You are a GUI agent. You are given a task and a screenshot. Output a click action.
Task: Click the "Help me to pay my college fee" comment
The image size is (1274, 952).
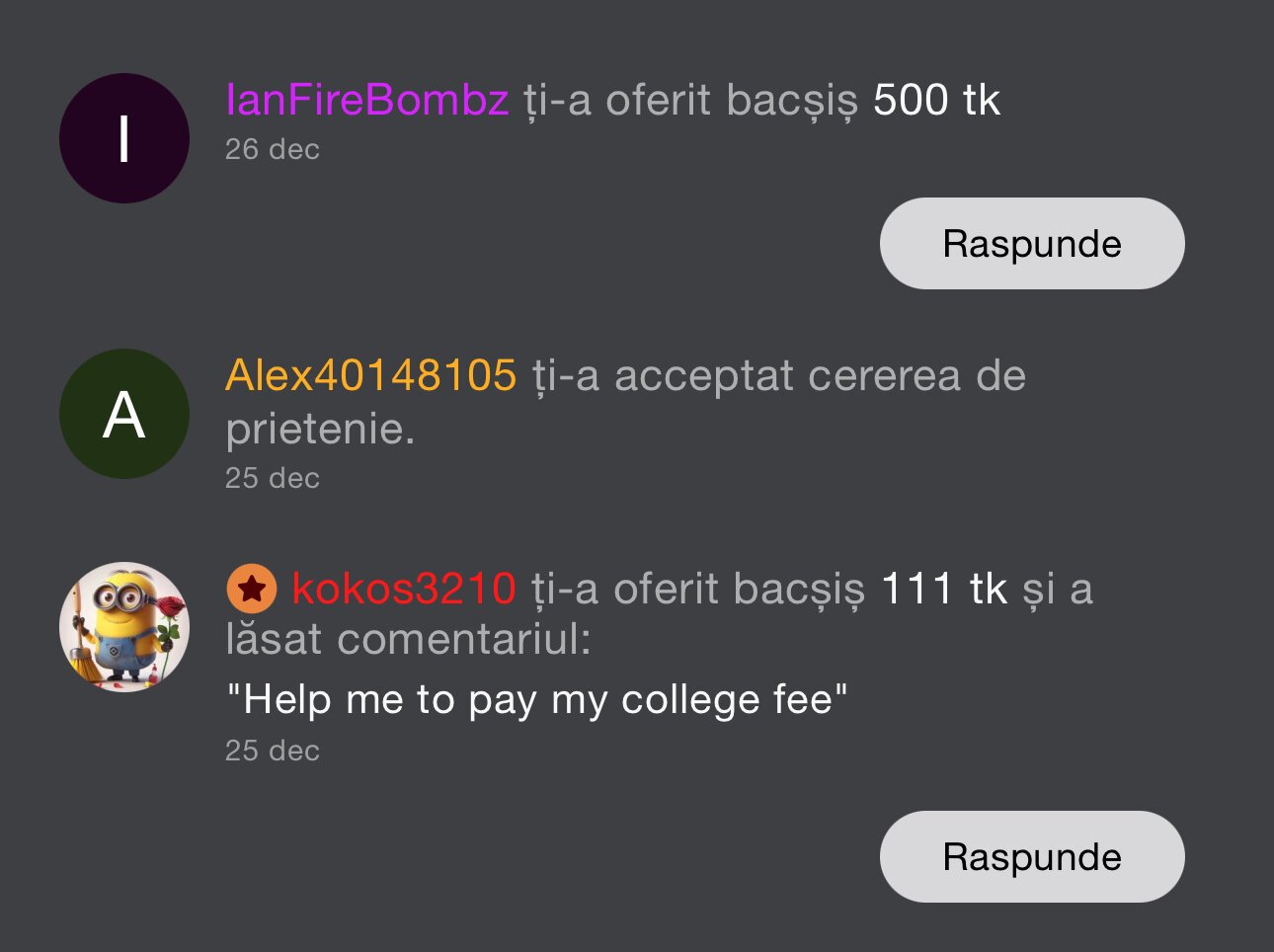pos(537,700)
